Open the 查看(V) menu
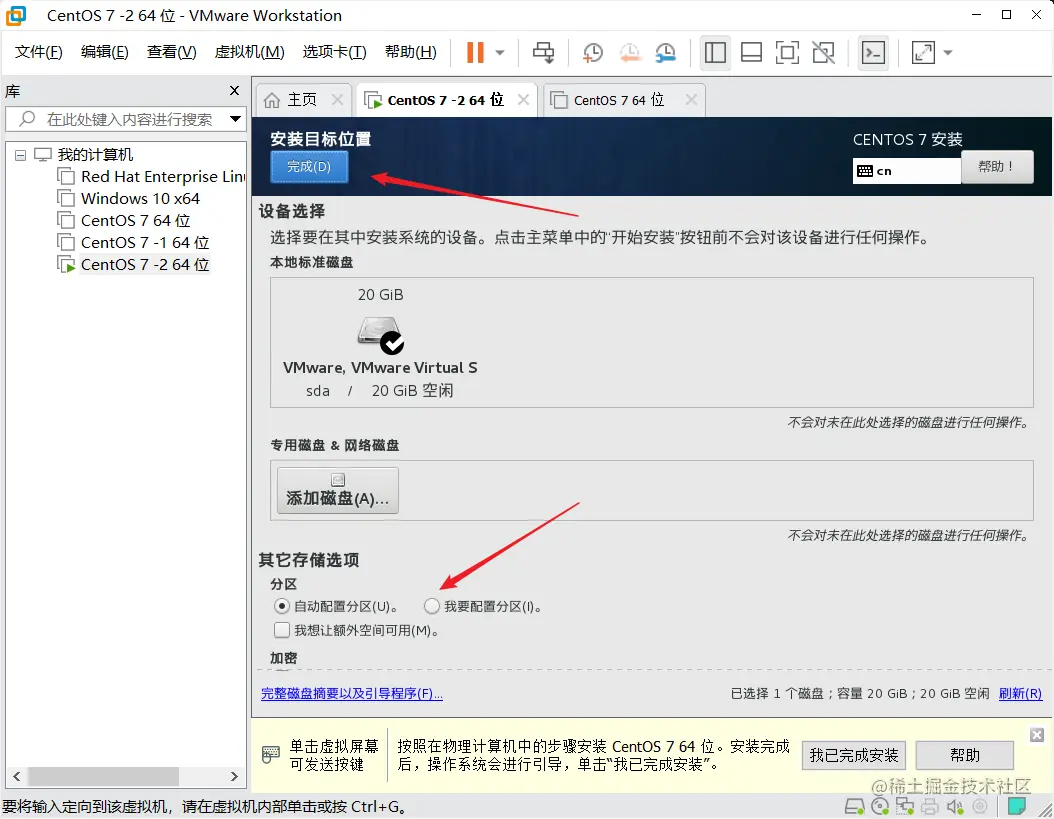Viewport: 1054px width, 819px height. pos(171,52)
